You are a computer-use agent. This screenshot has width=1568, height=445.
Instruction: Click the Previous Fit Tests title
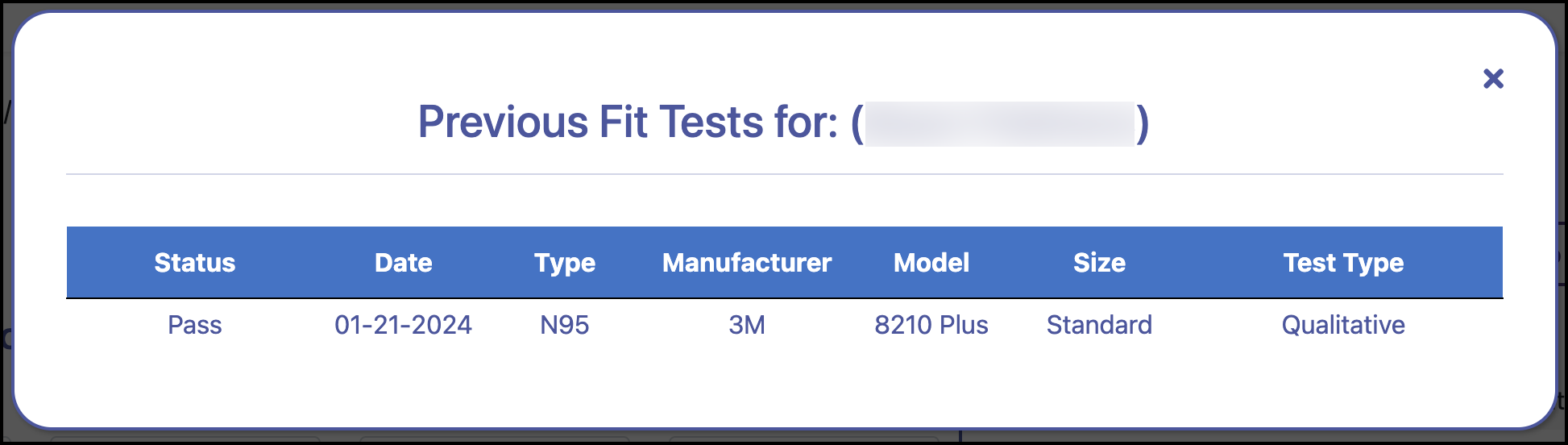[628, 123]
